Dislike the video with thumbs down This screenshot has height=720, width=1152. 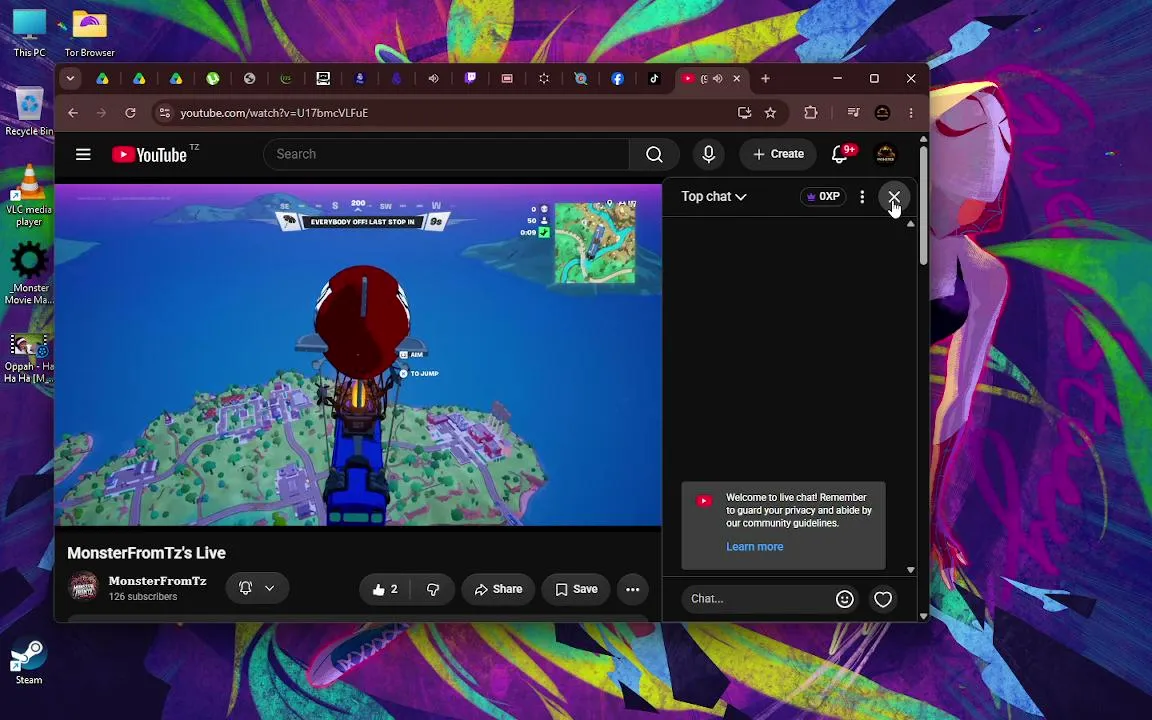pyautogui.click(x=433, y=589)
